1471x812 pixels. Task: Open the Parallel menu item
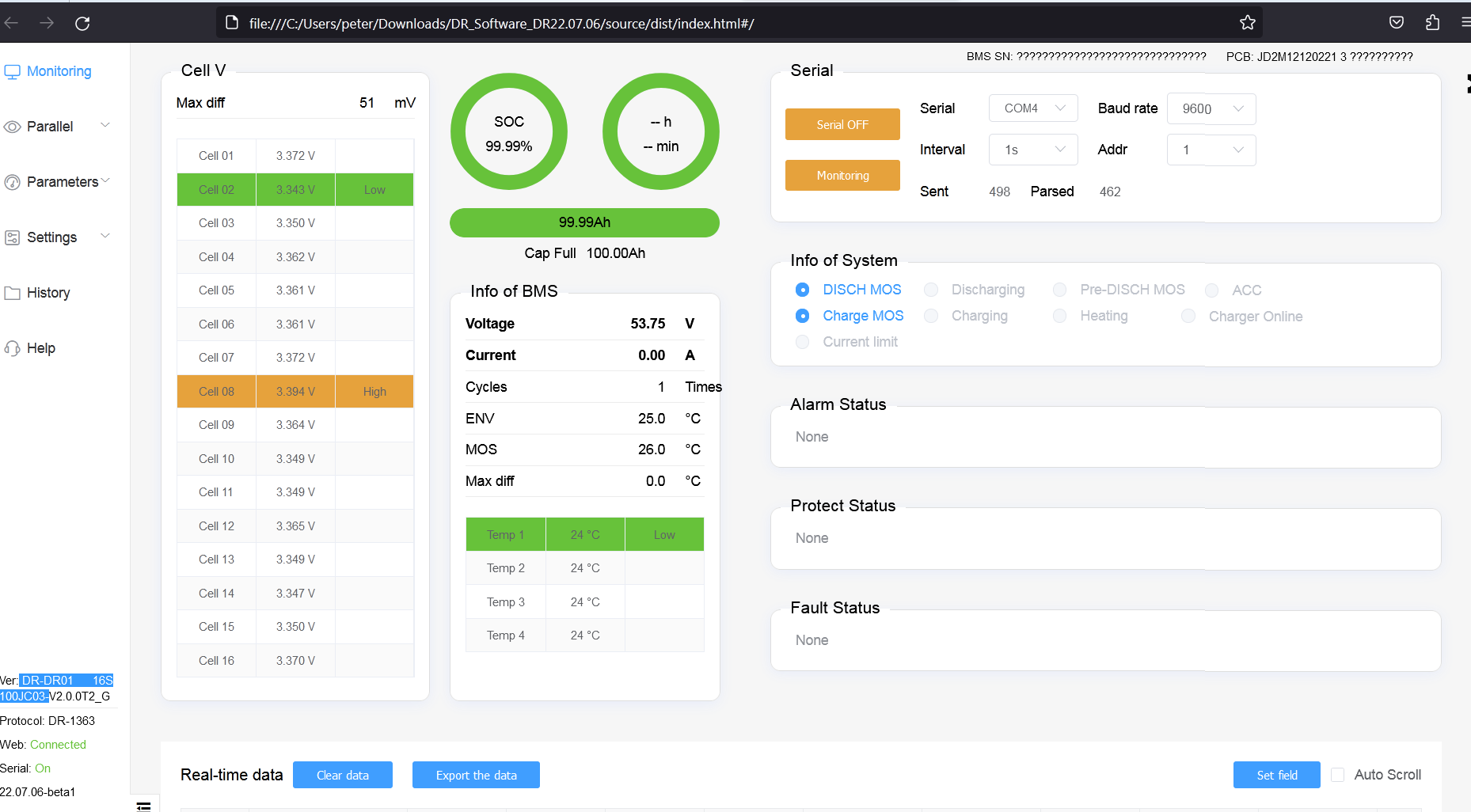coord(50,127)
